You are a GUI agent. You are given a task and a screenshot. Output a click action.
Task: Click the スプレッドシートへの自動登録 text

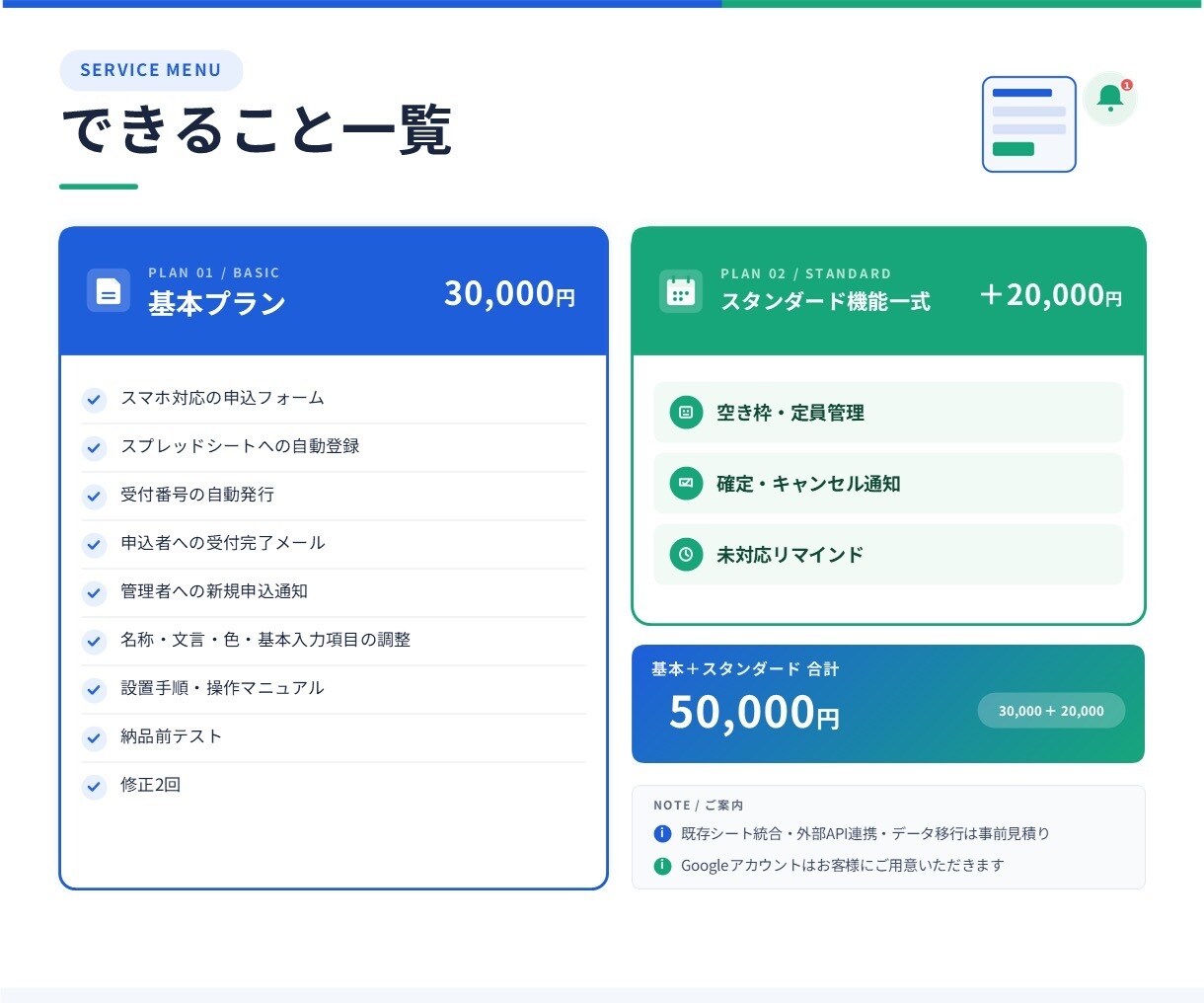(x=240, y=446)
